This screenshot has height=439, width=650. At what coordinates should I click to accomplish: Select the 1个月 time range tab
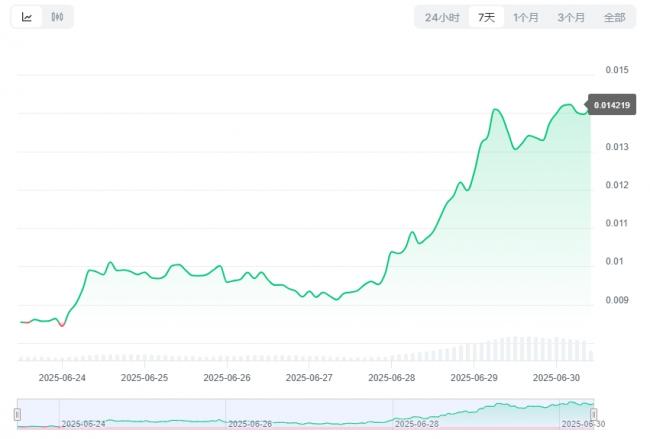tap(526, 17)
